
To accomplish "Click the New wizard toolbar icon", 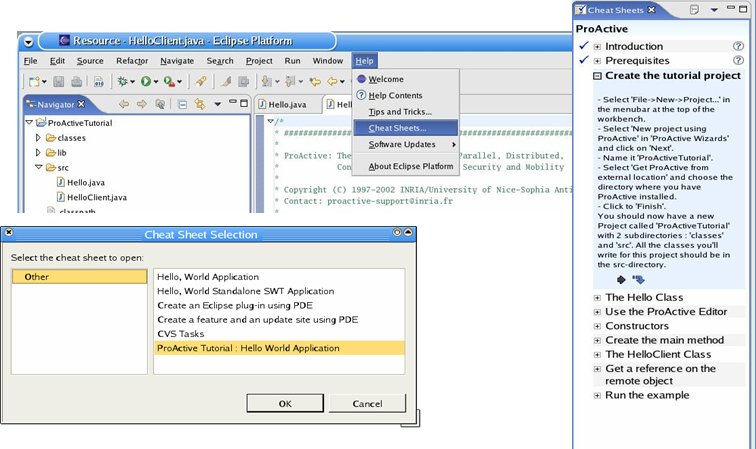I will click(34, 82).
